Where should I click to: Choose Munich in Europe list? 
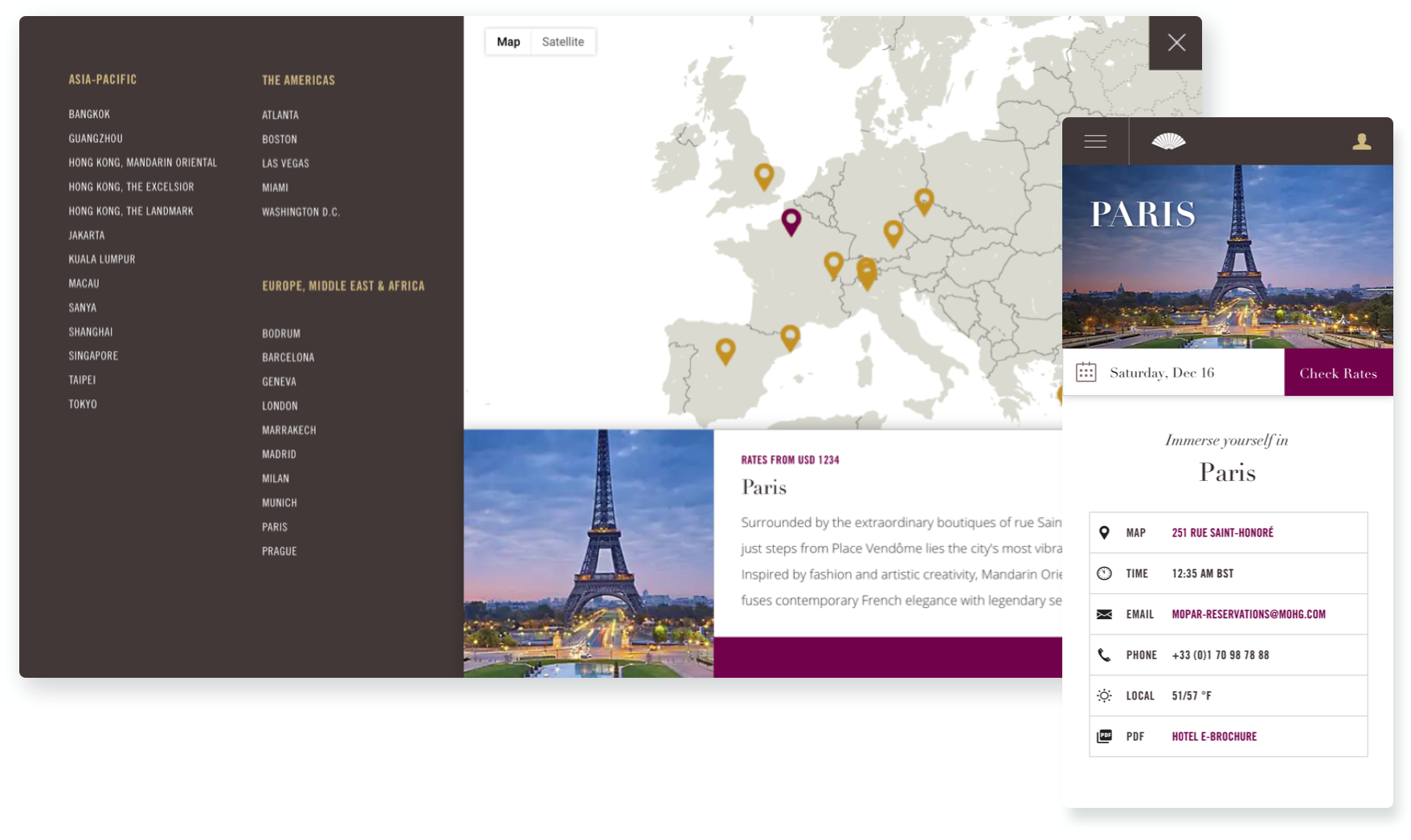tap(280, 503)
